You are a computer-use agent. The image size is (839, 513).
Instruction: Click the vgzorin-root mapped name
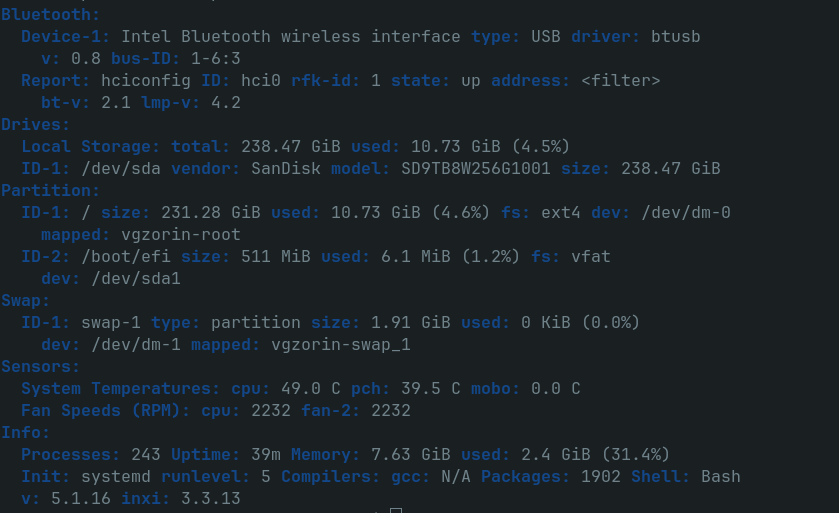[181, 234]
